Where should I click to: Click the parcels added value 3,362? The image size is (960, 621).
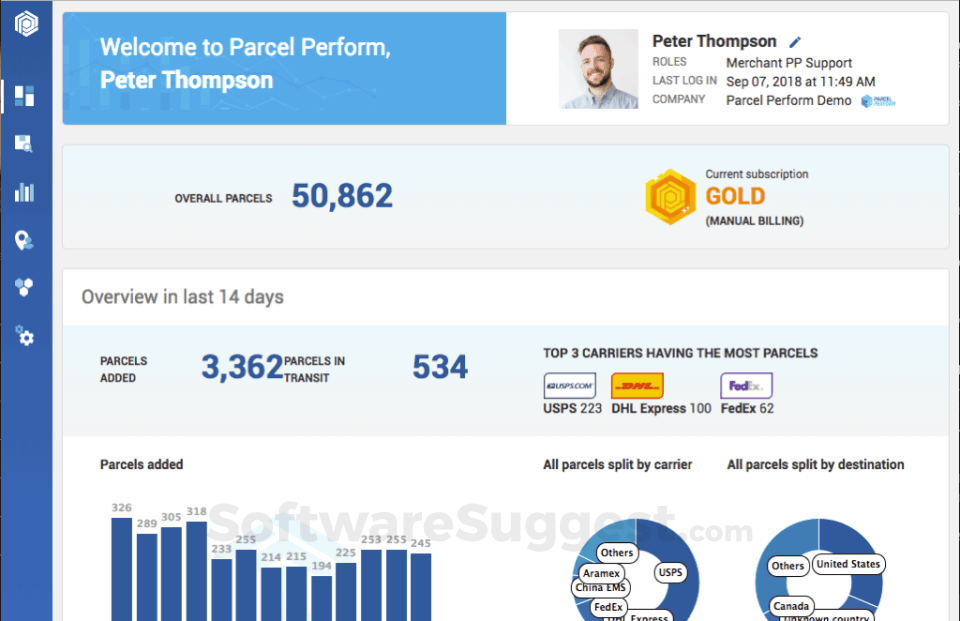point(242,367)
